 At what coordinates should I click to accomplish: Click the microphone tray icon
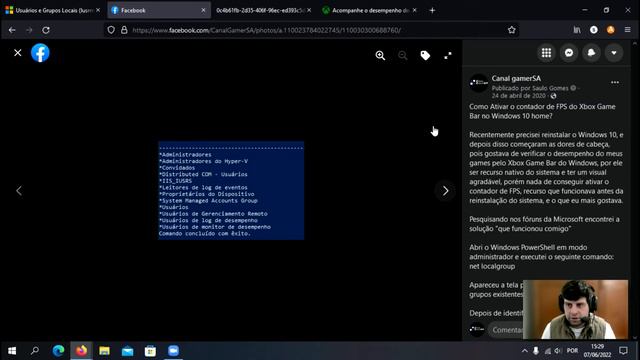point(536,351)
